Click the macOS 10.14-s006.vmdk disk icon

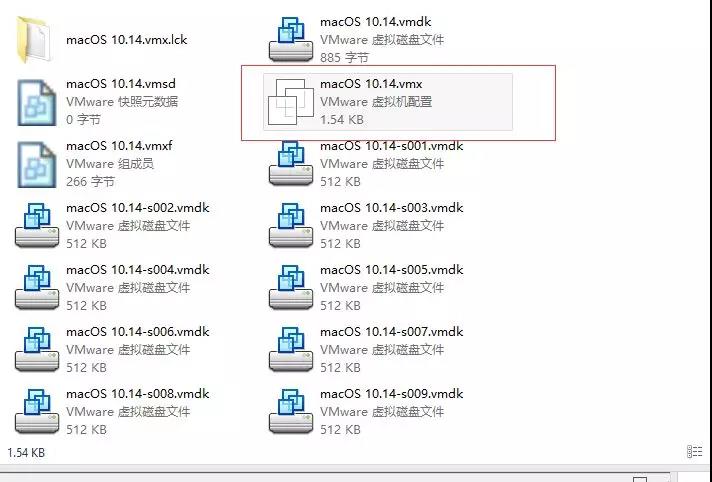(x=37, y=350)
